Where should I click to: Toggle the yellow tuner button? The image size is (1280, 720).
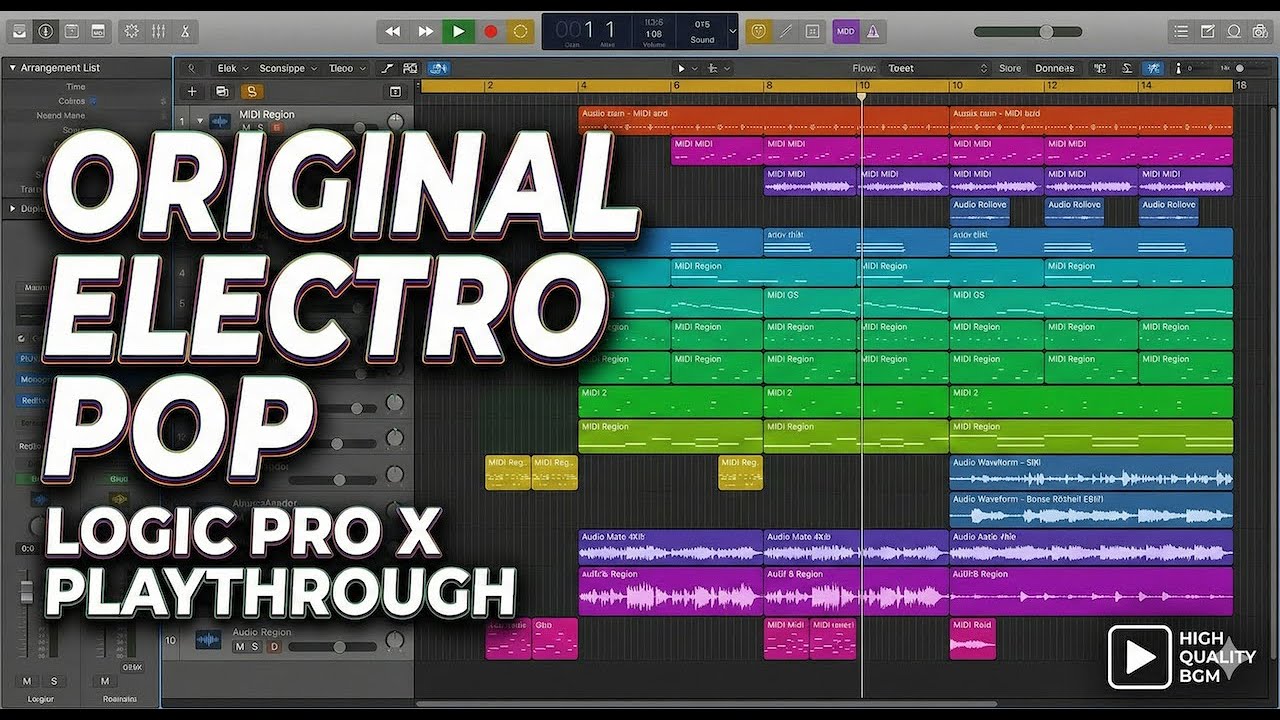click(x=760, y=31)
